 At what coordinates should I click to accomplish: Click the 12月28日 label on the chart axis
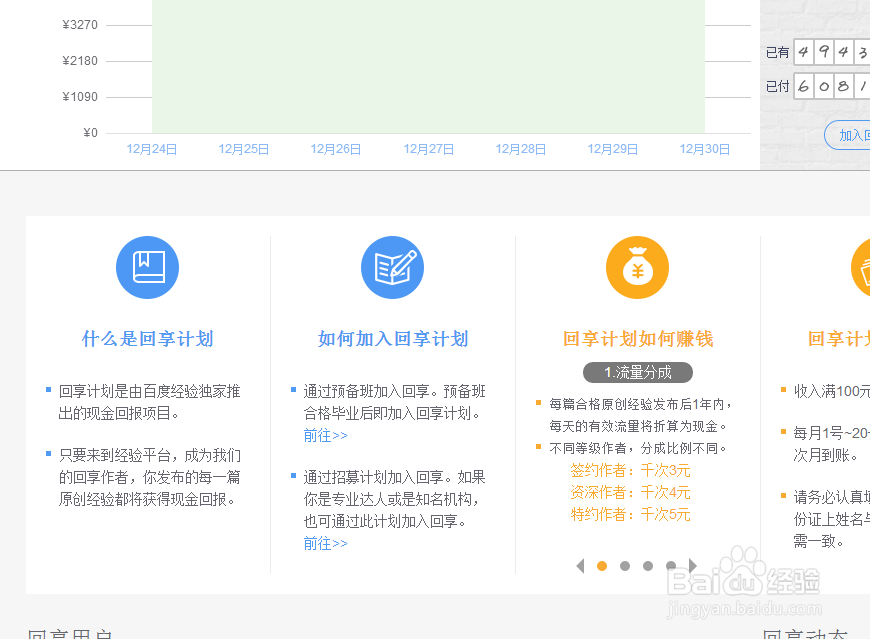(x=520, y=148)
